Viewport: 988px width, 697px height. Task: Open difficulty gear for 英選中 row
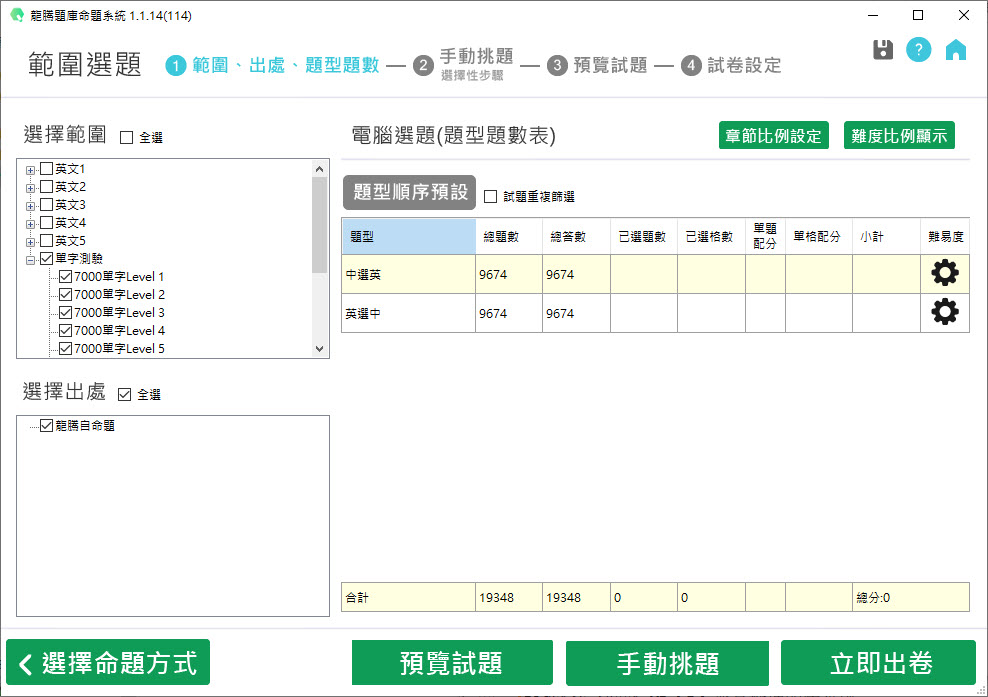pos(944,313)
